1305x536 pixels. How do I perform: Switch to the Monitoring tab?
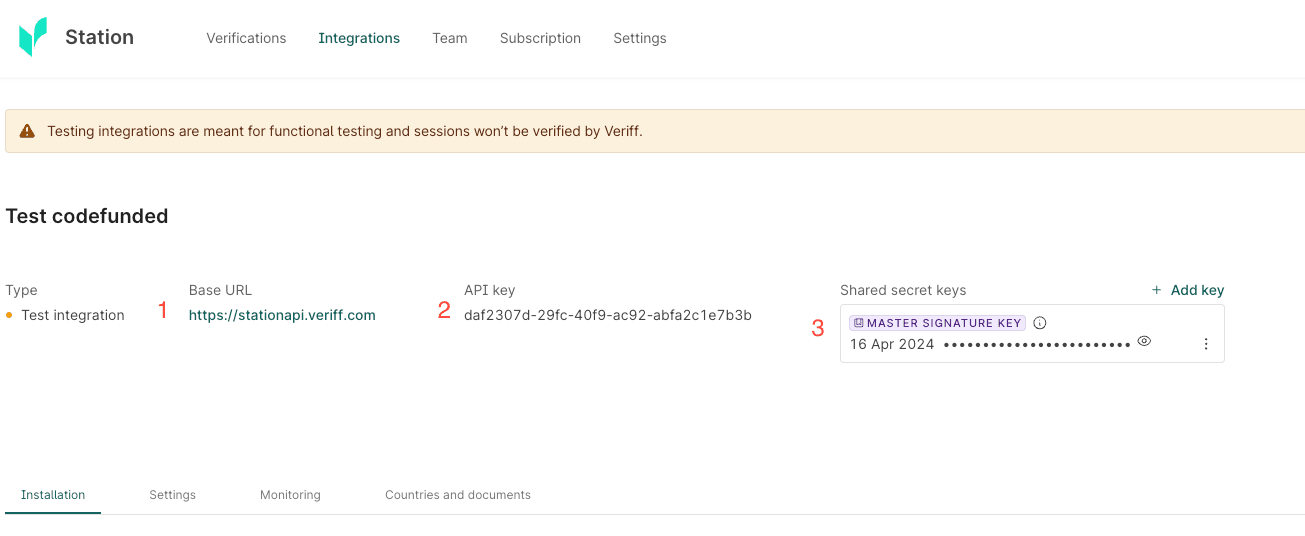click(290, 495)
